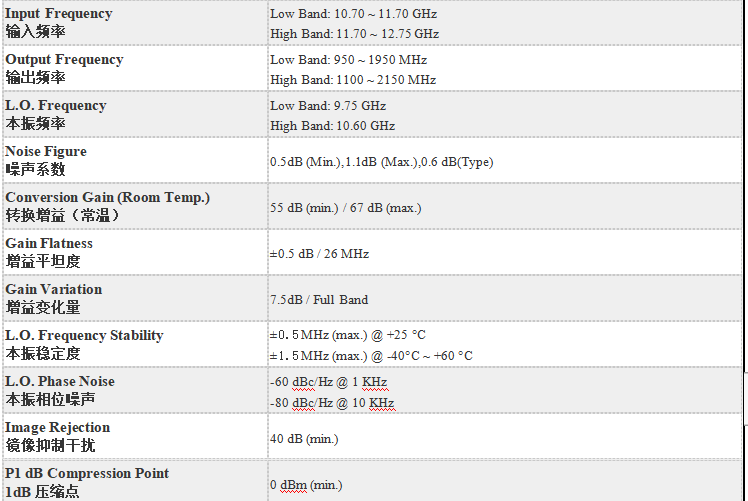Click the 7.5dB / Full Band value

319,300
